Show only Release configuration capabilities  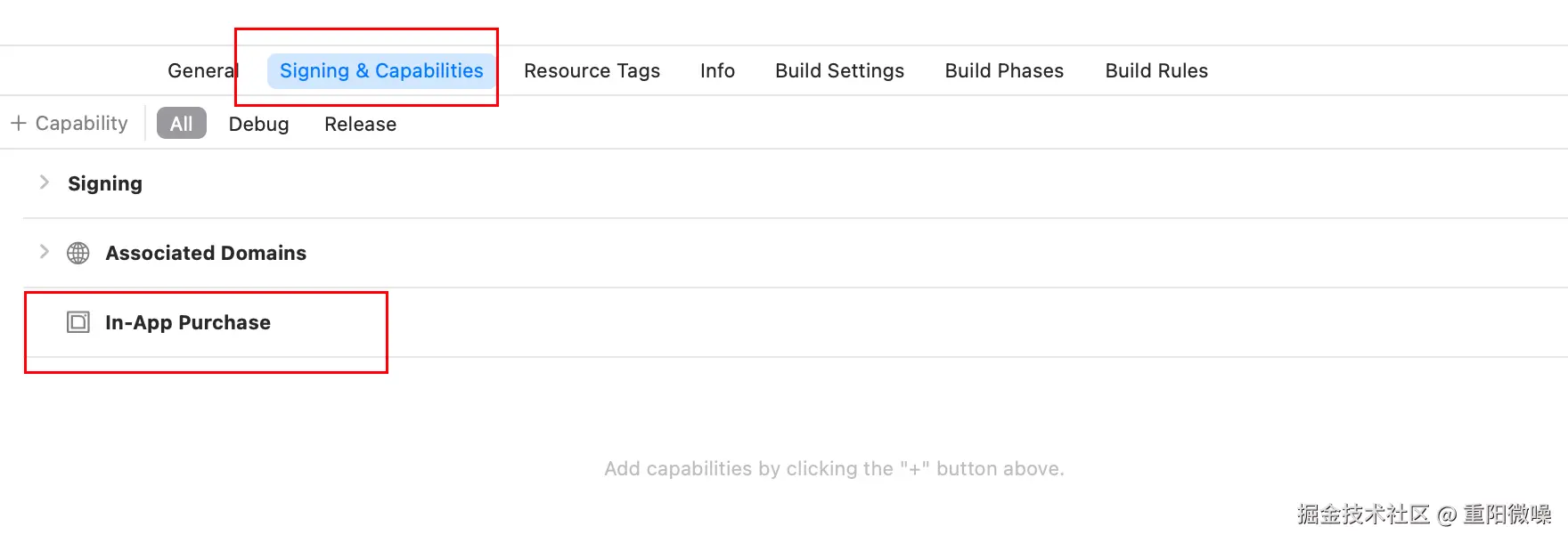pos(360,124)
